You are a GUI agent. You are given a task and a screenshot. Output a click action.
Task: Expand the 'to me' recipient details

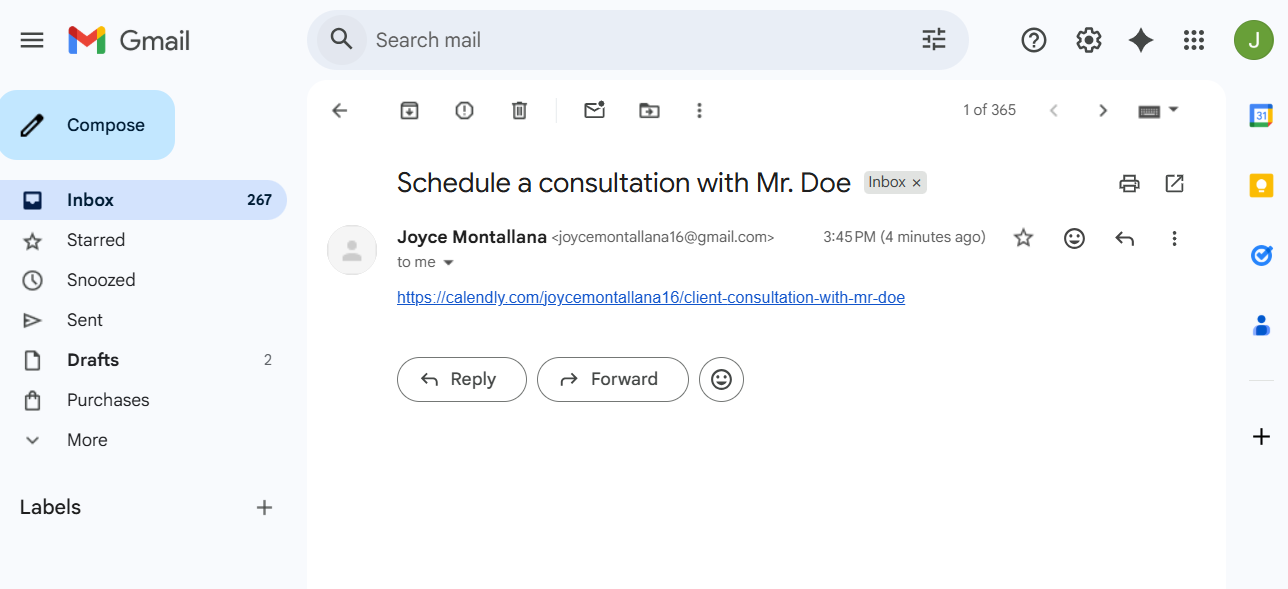coord(448,263)
